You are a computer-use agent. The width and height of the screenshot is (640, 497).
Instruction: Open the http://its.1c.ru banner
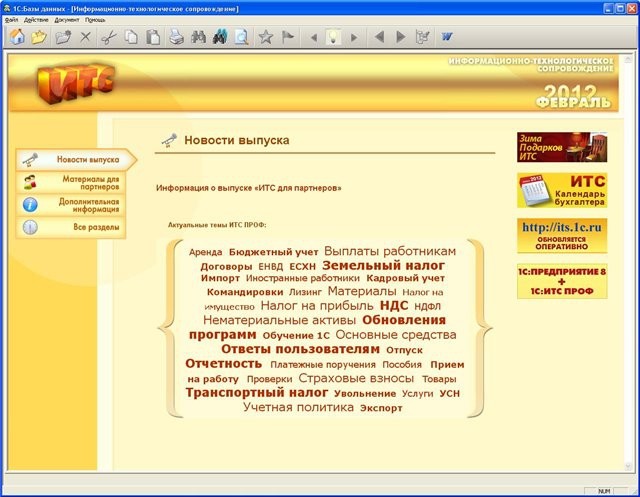coord(562,235)
